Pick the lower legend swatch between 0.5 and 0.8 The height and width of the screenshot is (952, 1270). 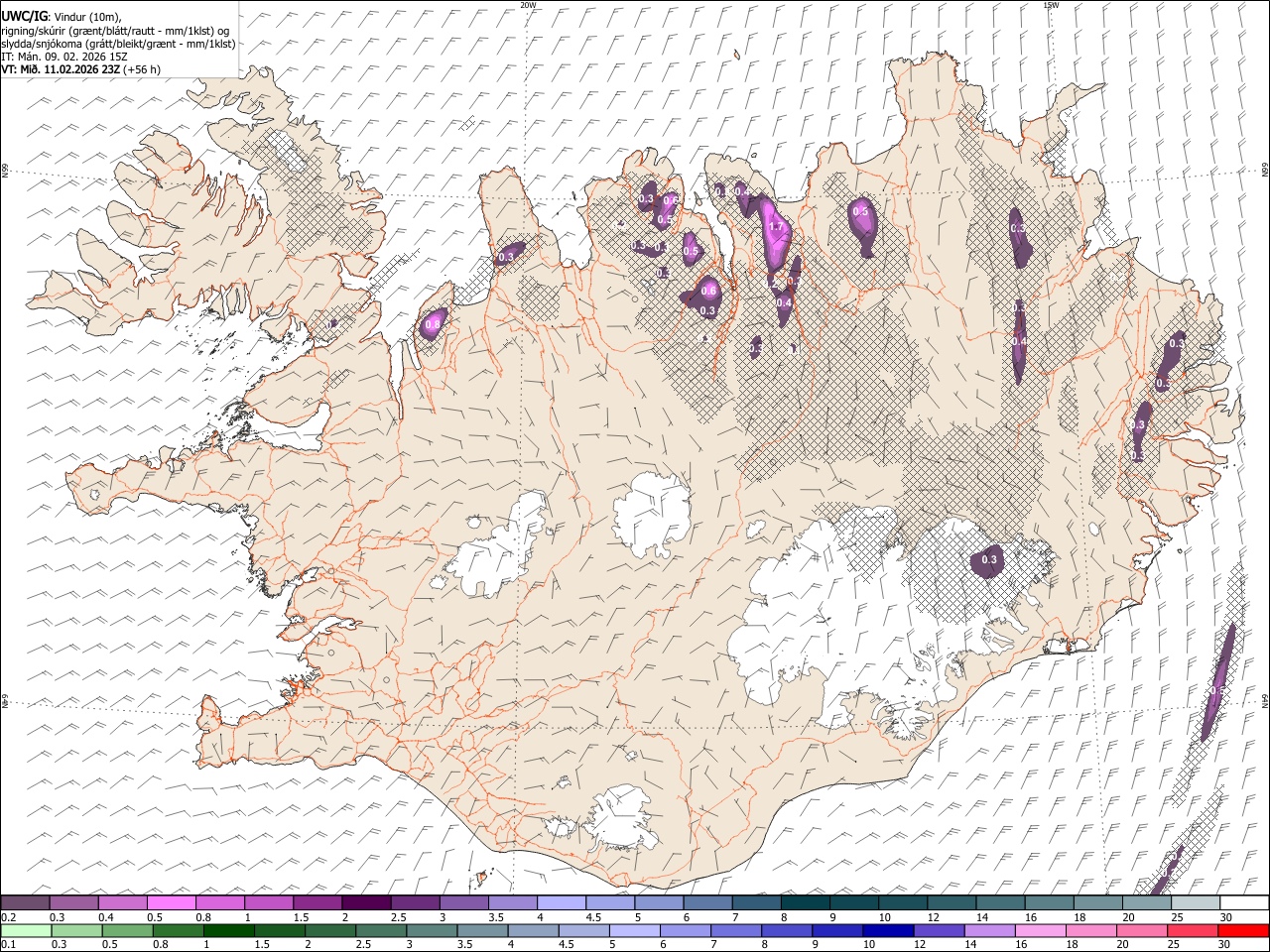coord(128,930)
